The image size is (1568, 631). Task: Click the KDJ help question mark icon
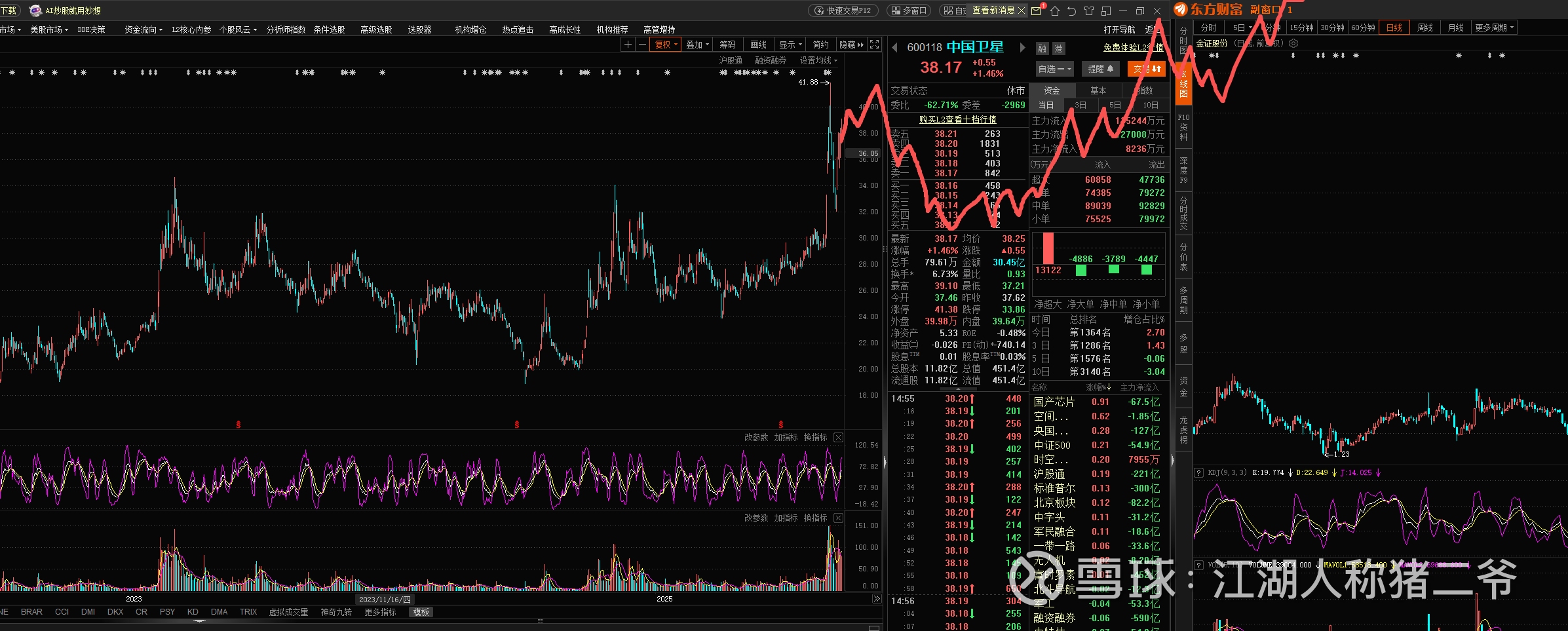1198,472
